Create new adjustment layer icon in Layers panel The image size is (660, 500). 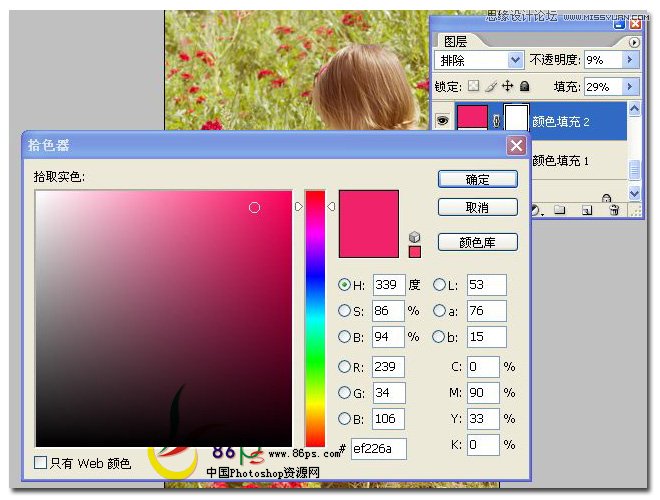coord(536,210)
